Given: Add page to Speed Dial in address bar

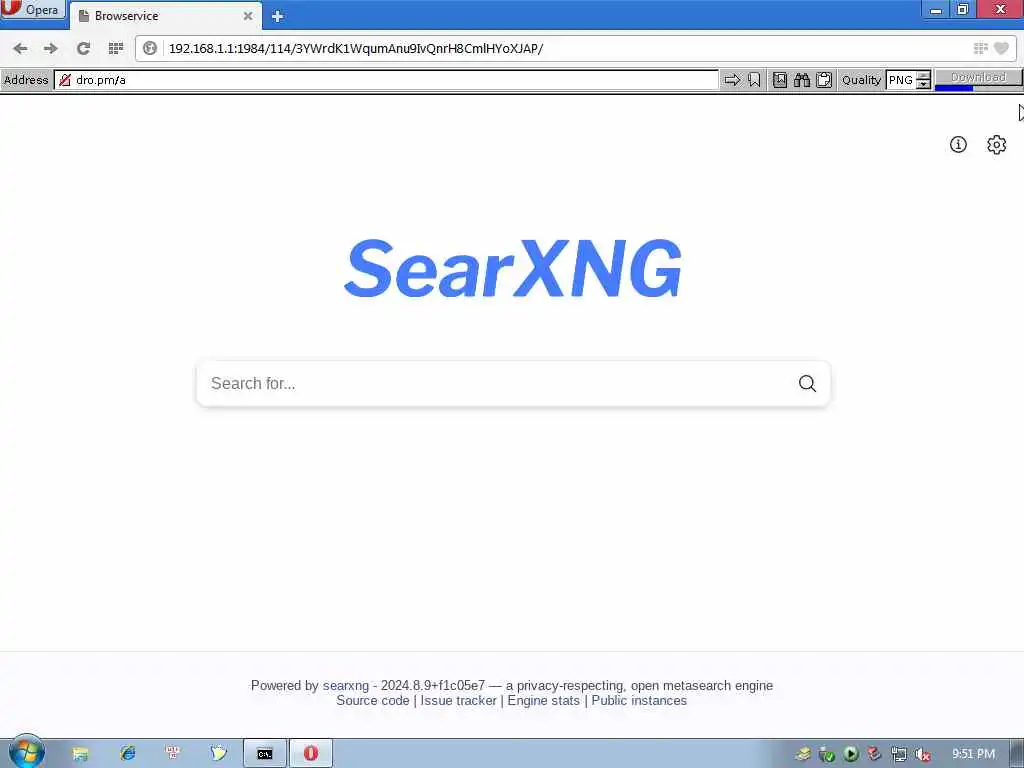Looking at the screenshot, I should (x=980, y=48).
